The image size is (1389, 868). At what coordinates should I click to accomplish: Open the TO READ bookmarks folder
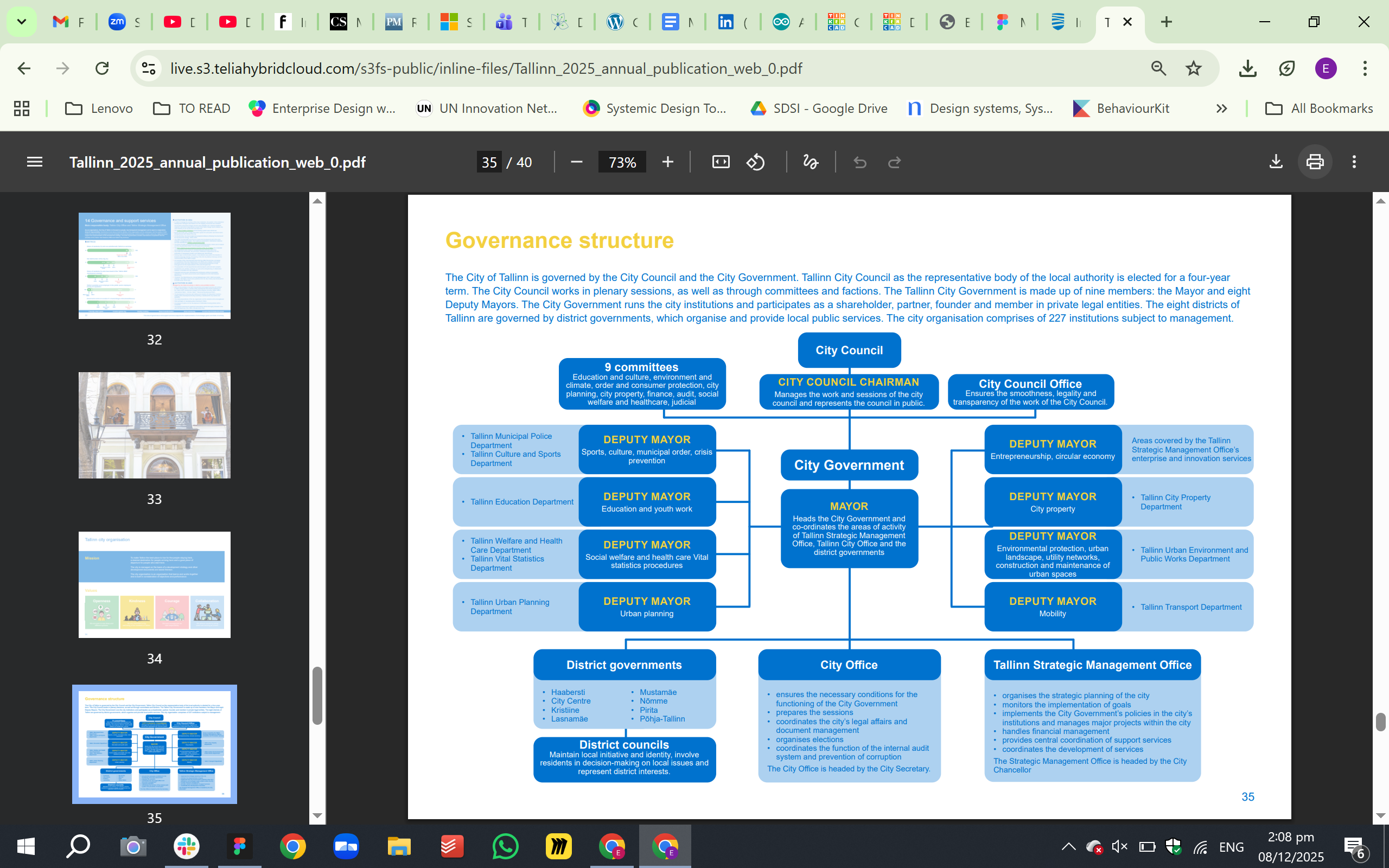point(192,108)
